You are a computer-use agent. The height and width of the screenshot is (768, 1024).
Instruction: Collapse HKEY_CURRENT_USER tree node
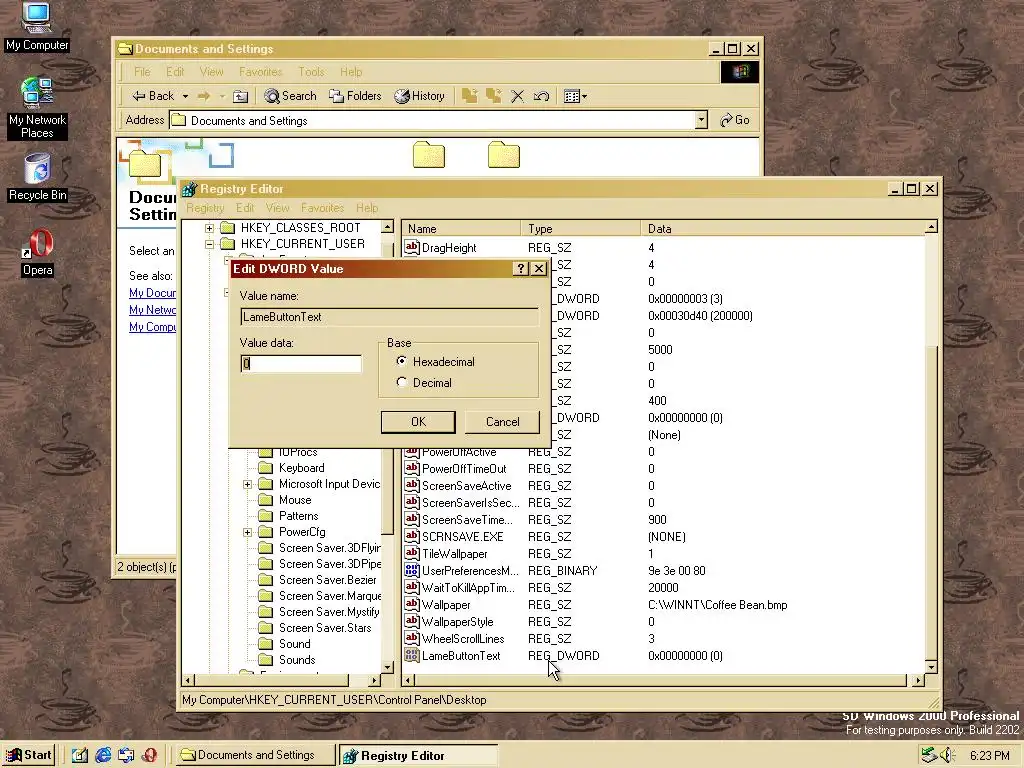(x=209, y=244)
